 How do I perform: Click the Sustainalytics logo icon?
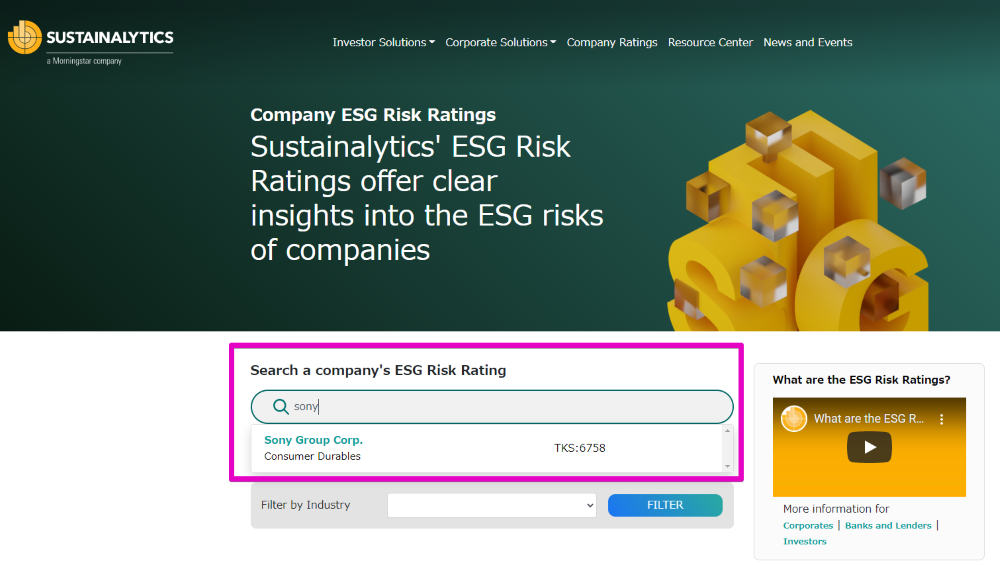[25, 37]
